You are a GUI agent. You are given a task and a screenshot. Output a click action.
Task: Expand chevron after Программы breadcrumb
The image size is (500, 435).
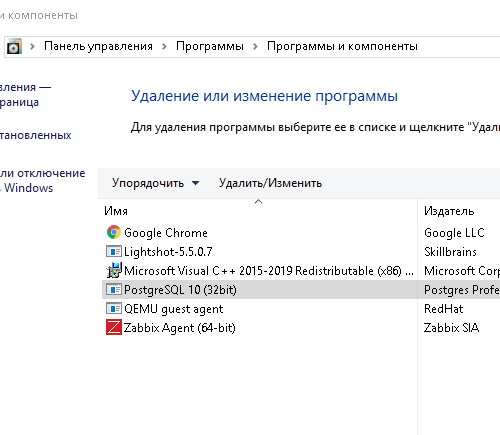pos(255,46)
